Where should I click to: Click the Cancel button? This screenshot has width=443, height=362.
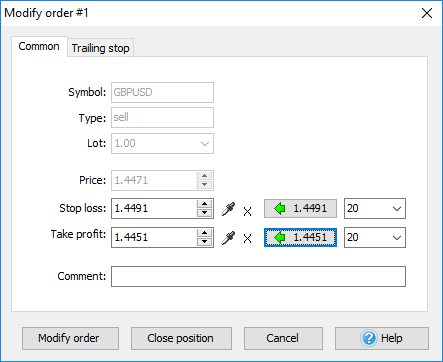click(x=283, y=338)
